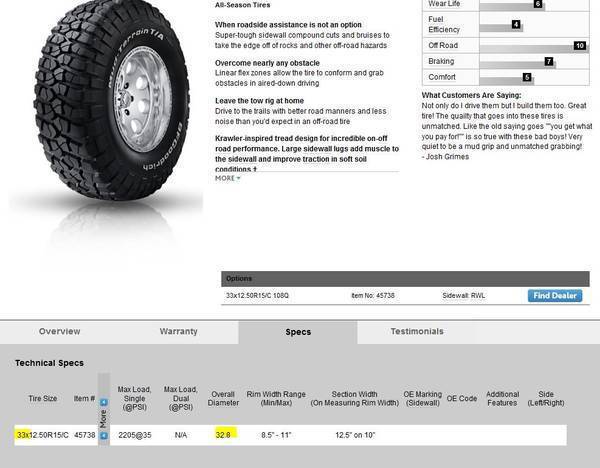Click the Find Dealer button

coord(555,295)
